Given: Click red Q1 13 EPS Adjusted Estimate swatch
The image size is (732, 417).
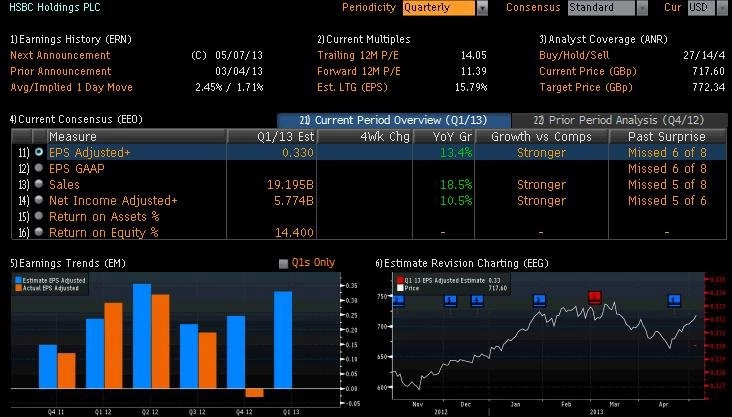Looking at the screenshot, I should tap(400, 280).
